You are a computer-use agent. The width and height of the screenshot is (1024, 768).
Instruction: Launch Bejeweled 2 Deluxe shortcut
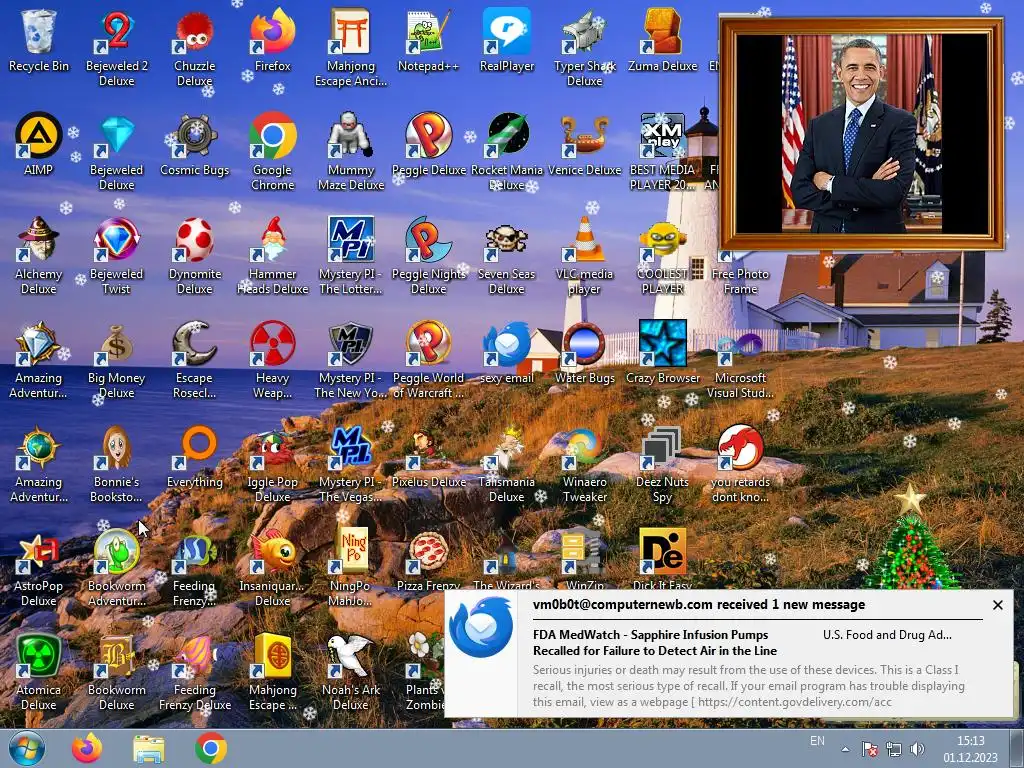coord(116,48)
